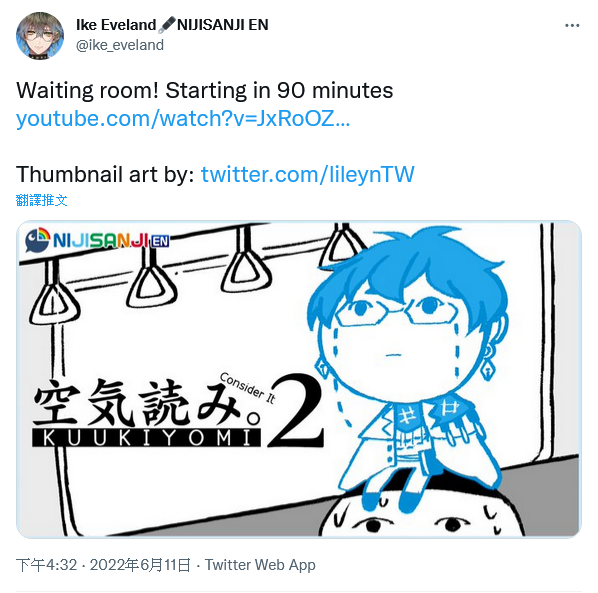Open Ike Eveland's profile avatar
The height and width of the screenshot is (593, 598).
click(40, 36)
